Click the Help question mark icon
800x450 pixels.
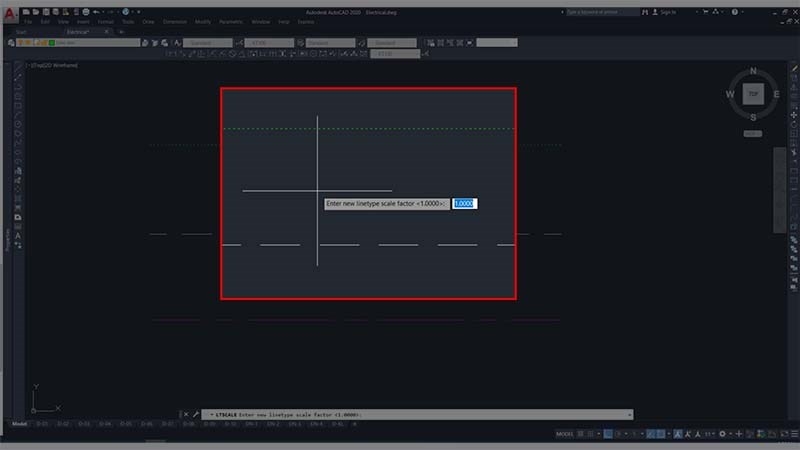735,12
